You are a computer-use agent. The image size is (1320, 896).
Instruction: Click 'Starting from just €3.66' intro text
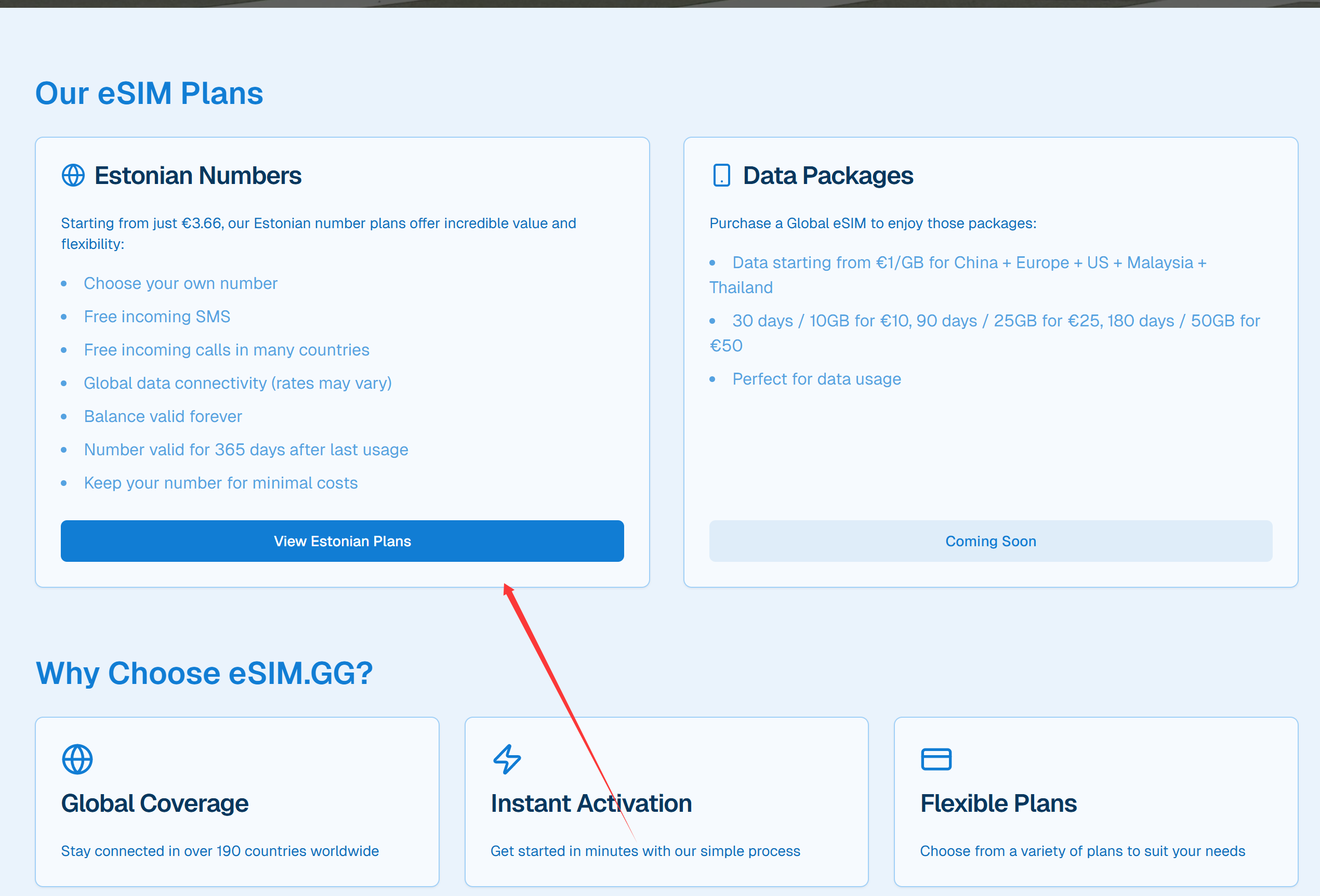[x=319, y=233]
